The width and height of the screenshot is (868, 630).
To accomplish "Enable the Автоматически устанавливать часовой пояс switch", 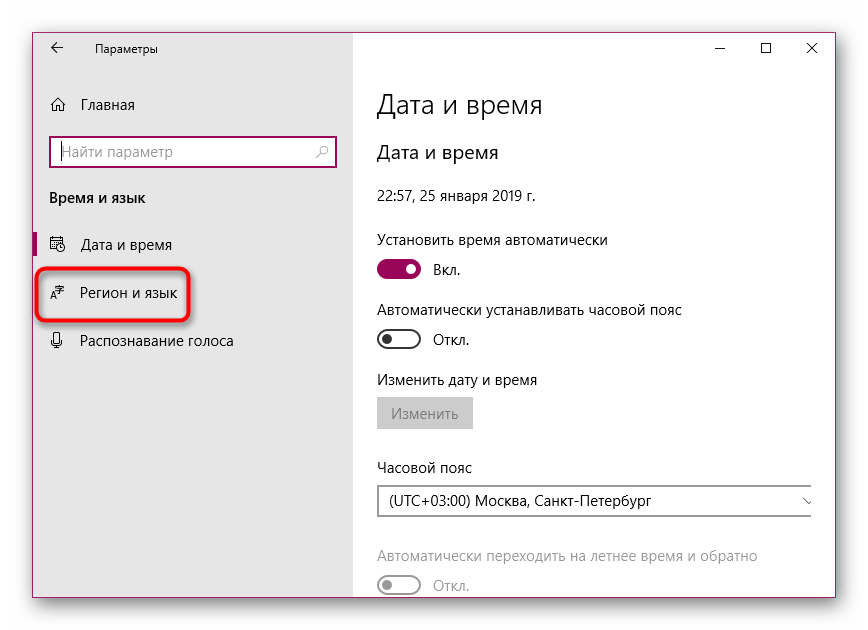I will point(399,340).
